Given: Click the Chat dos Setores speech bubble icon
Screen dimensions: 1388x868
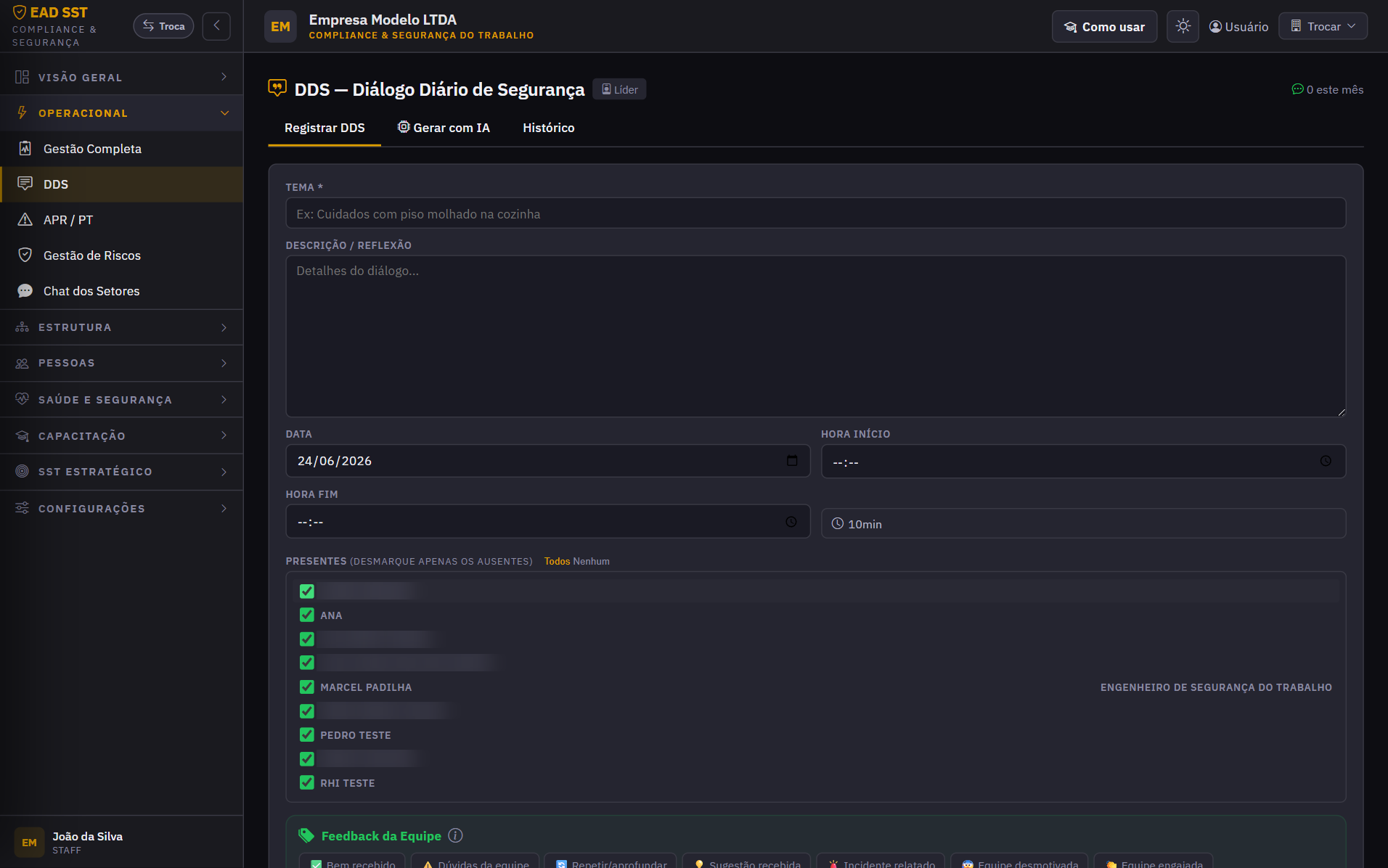Looking at the screenshot, I should click(25, 290).
